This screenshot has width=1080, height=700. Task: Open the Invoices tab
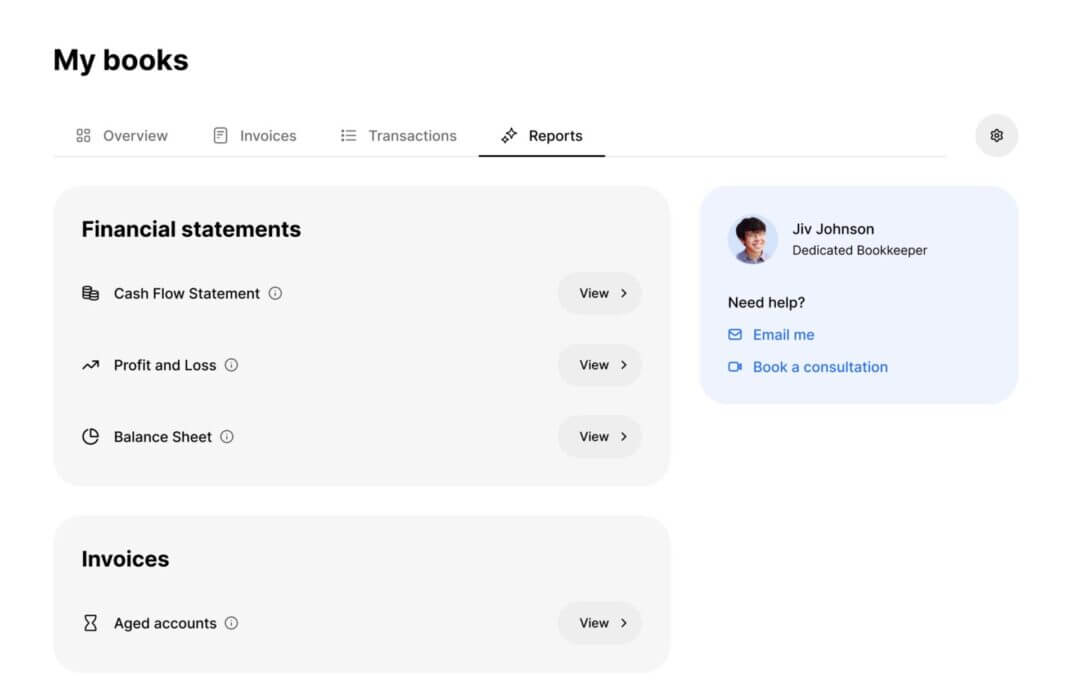tap(255, 136)
